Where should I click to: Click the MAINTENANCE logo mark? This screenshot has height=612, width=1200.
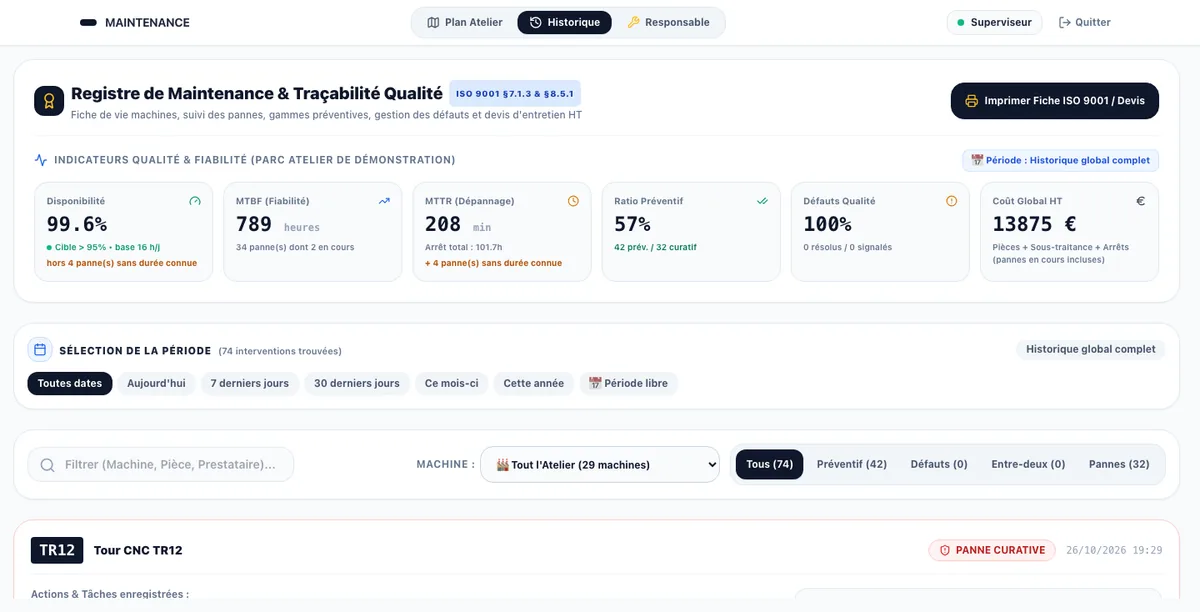pyautogui.click(x=88, y=22)
